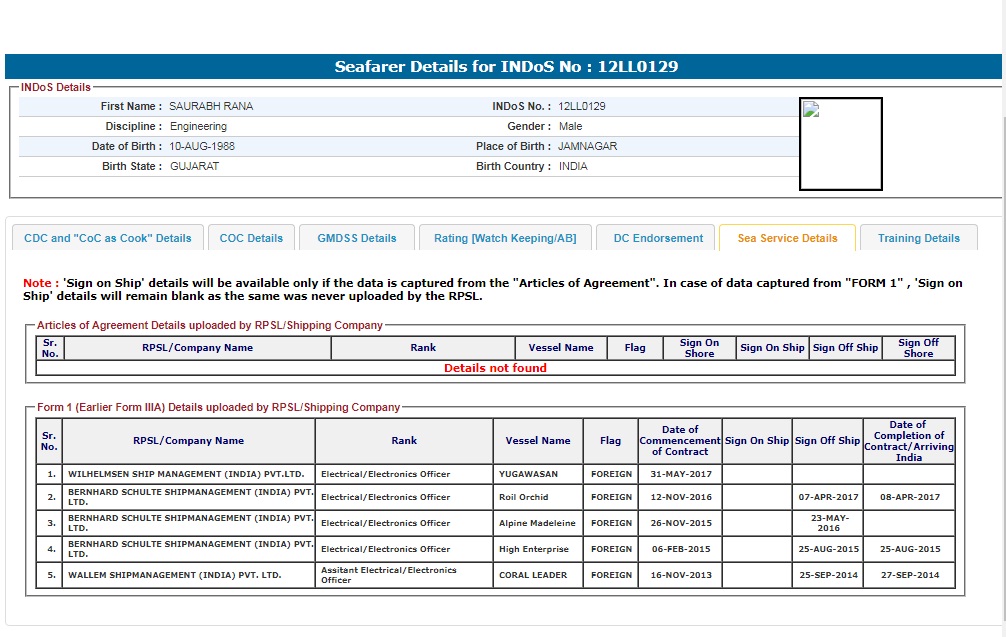Select the Rating [Watch Keeping/AB] tab
This screenshot has width=1006, height=637.
(x=505, y=238)
